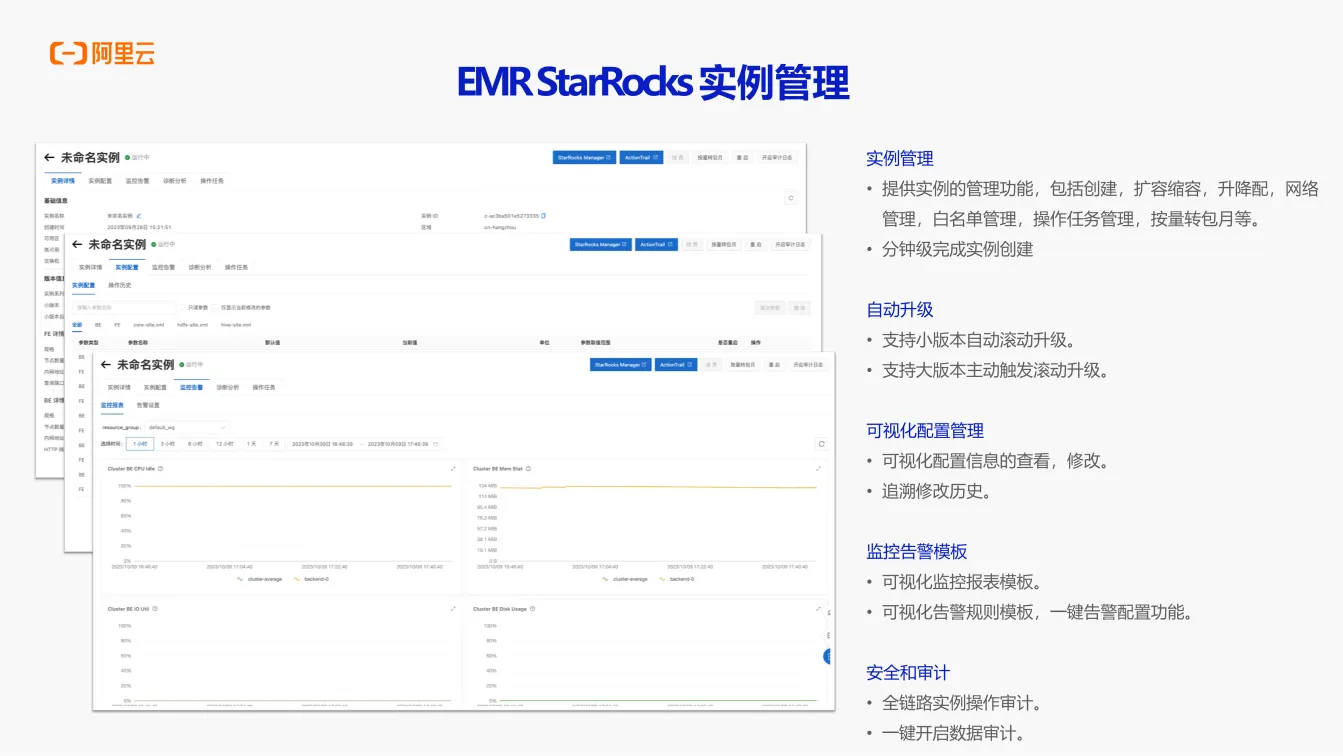Open 监控告警 tab in front monitoring window
This screenshot has height=756, width=1343.
click(191, 387)
